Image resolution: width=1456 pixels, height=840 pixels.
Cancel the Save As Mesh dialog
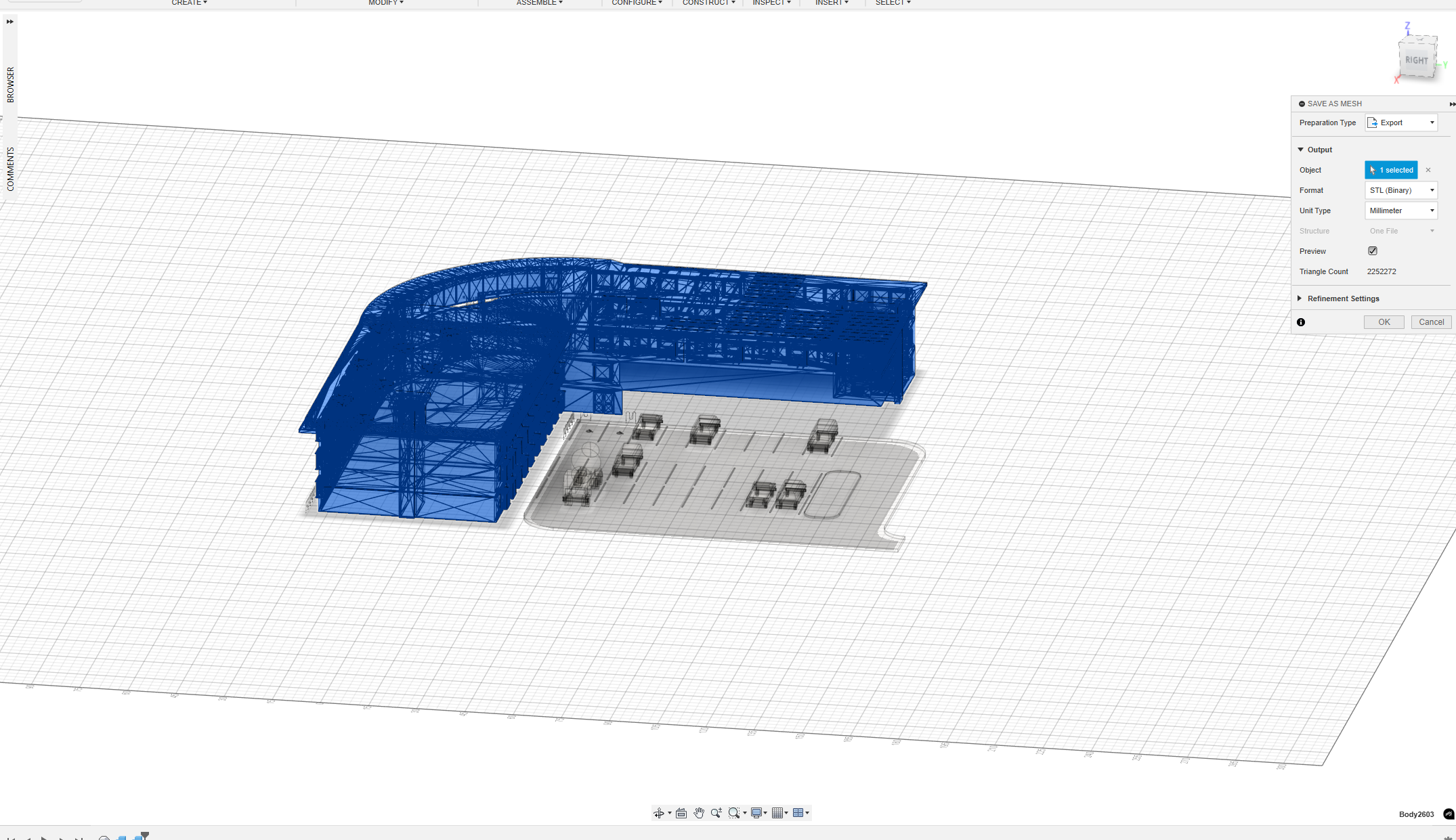[1432, 322]
